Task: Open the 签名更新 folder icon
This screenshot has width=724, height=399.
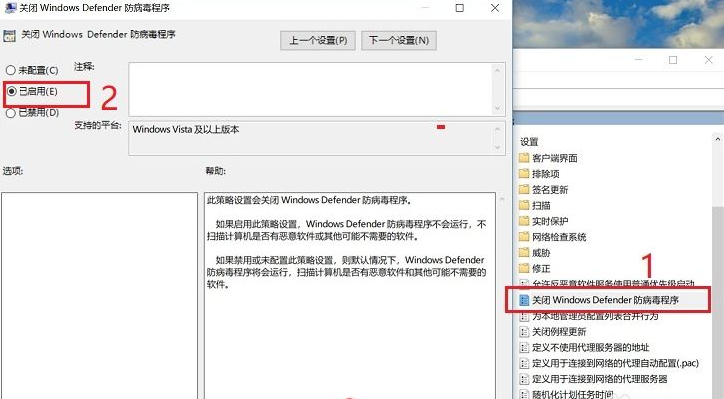Action: [524, 189]
